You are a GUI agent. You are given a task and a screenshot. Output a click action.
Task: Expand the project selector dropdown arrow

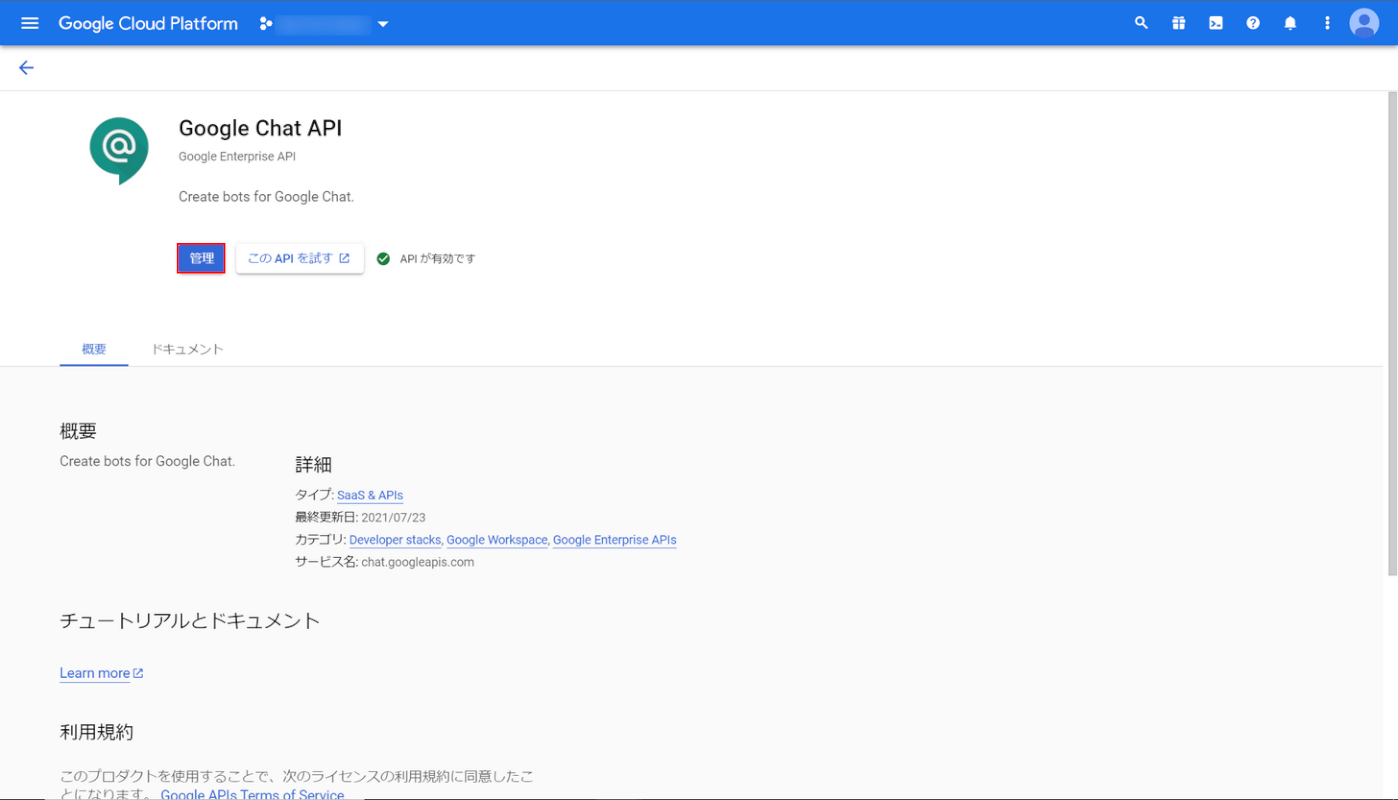(x=383, y=24)
